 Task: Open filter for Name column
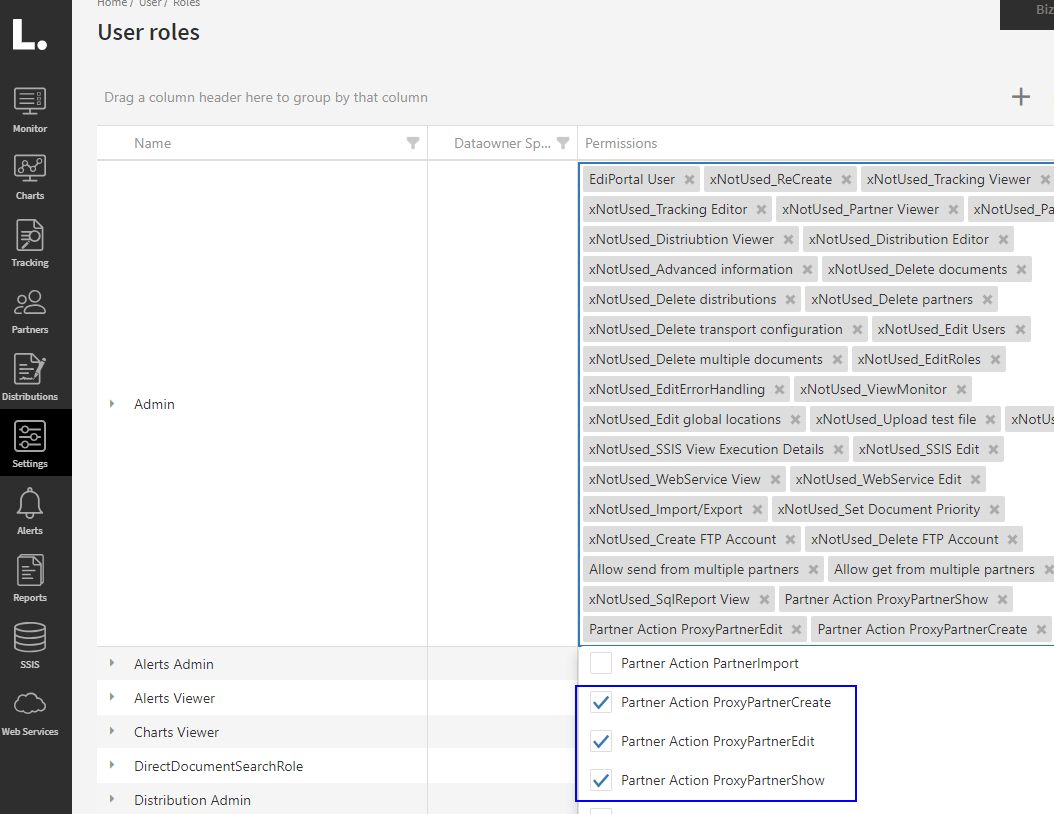coord(413,143)
